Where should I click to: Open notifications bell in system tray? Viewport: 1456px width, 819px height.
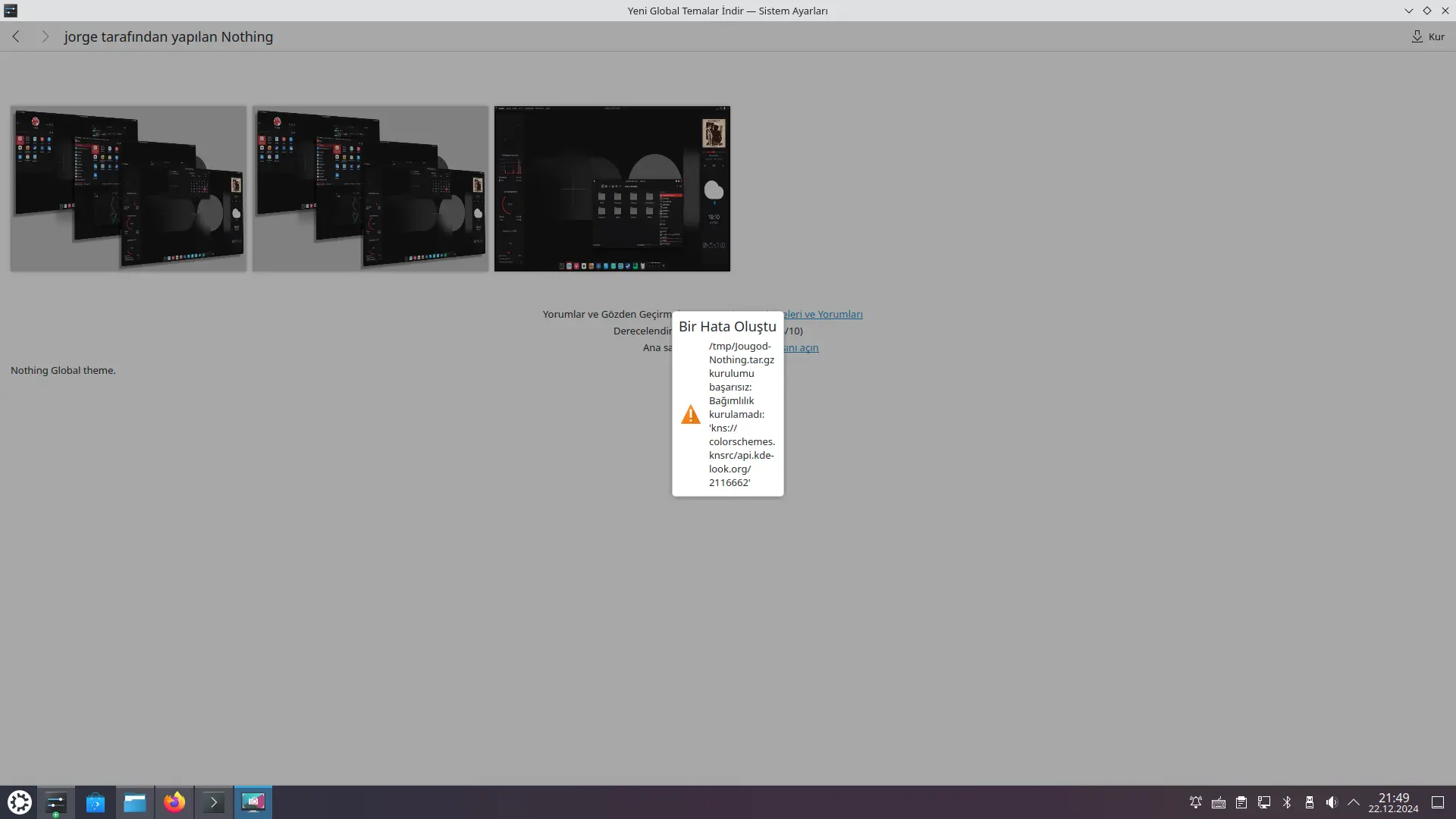pos(1196,802)
